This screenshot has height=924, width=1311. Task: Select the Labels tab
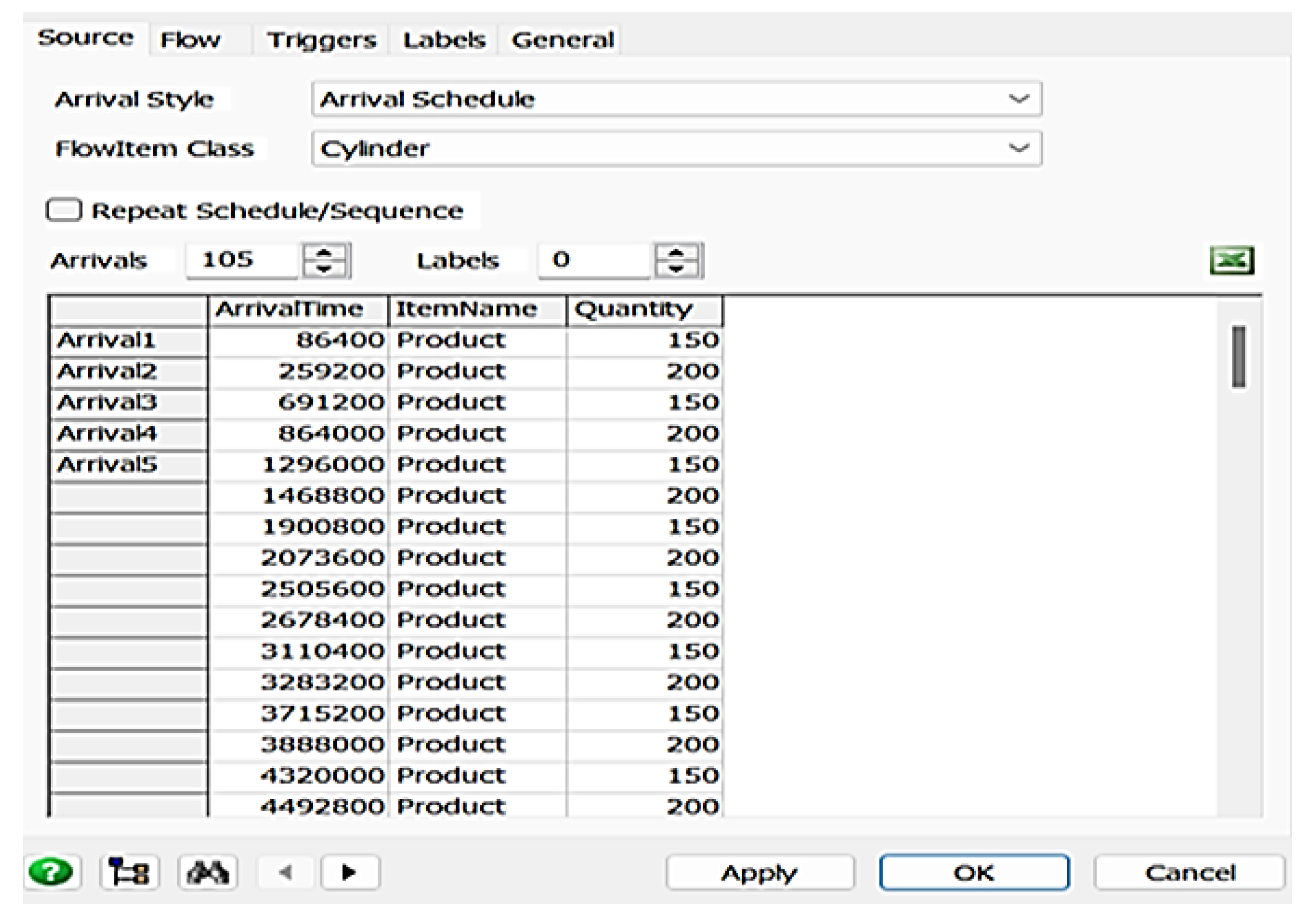pos(444,40)
